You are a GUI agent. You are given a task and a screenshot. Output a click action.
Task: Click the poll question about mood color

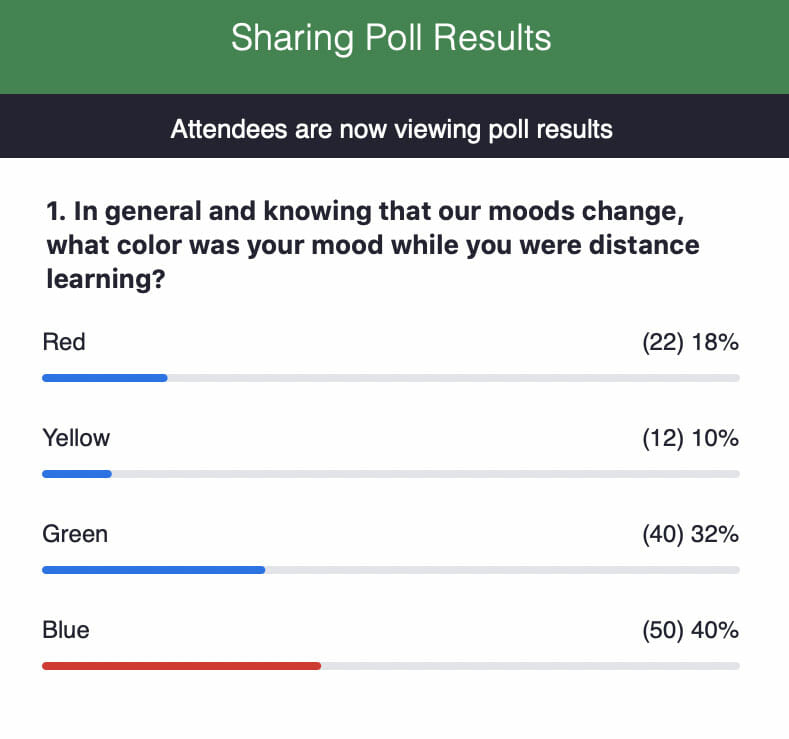point(372,245)
